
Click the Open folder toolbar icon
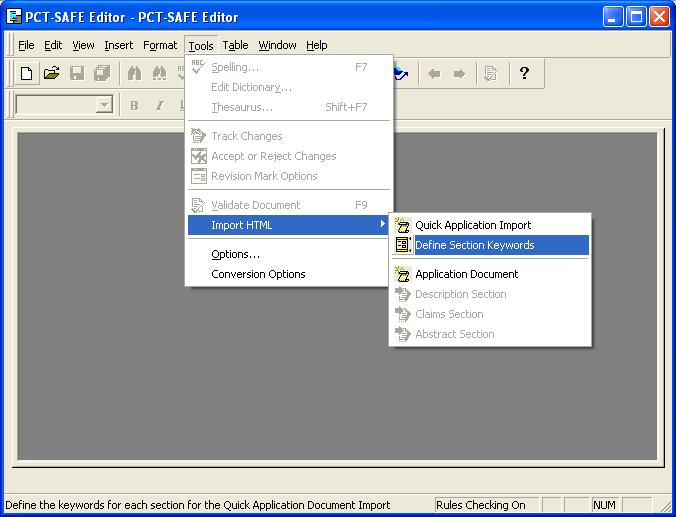pyautogui.click(x=51, y=73)
